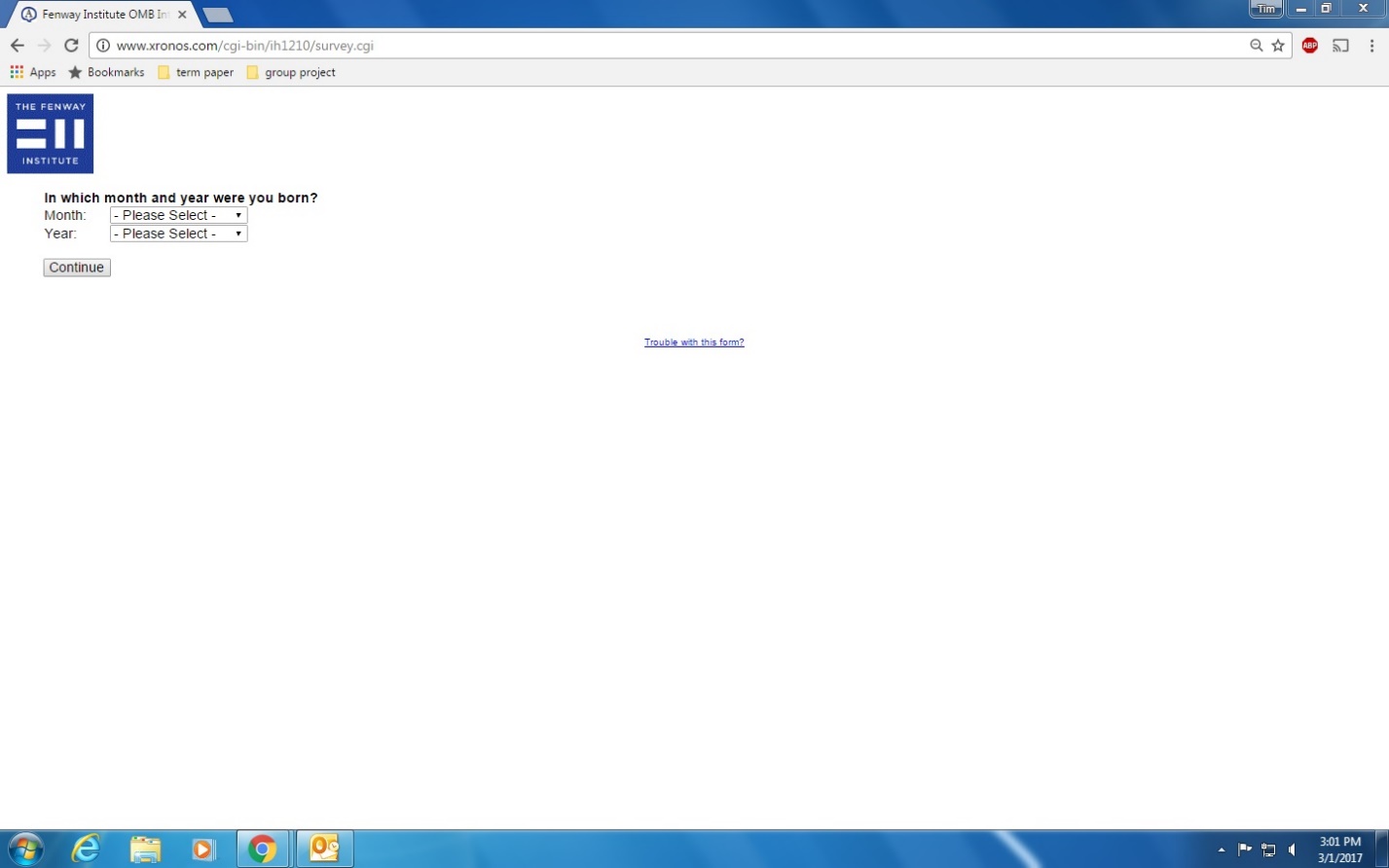Open the Windows Start menu
The width and height of the screenshot is (1389, 868).
point(25,849)
